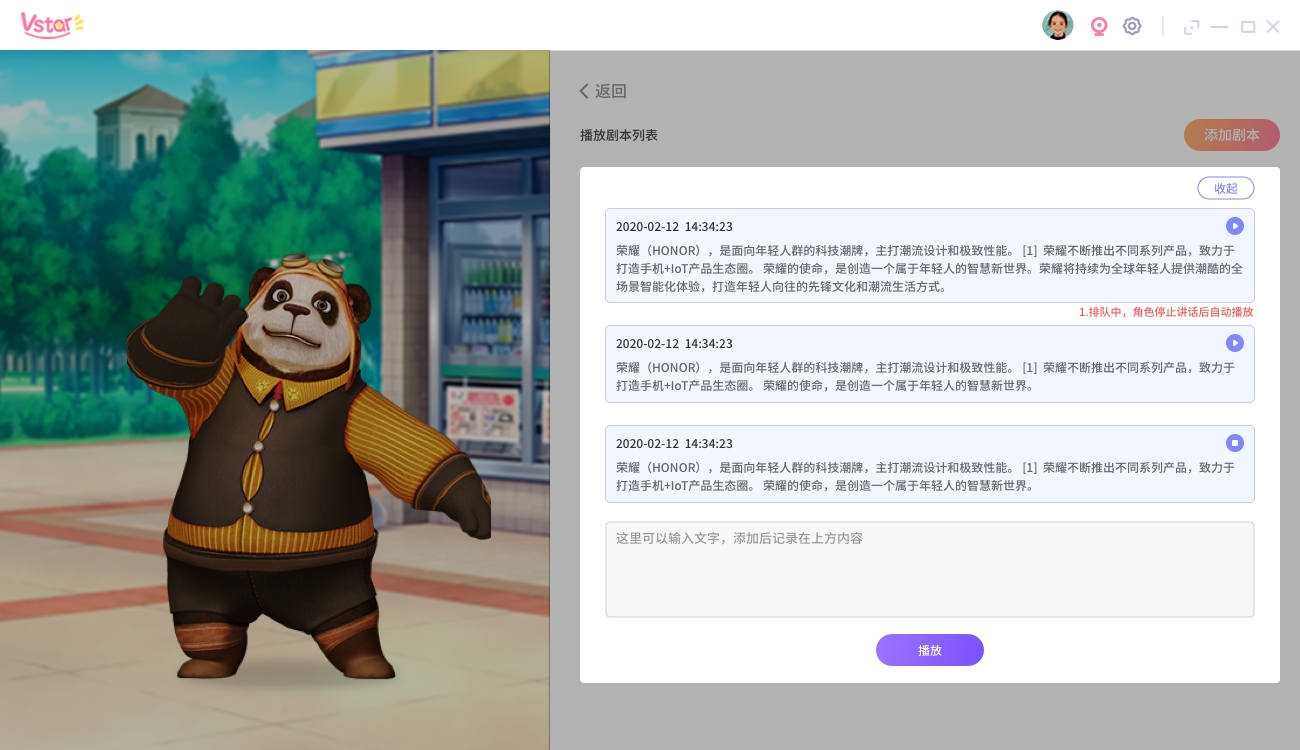Select the second script card
1300x750 pixels.
pyautogui.click(x=930, y=364)
